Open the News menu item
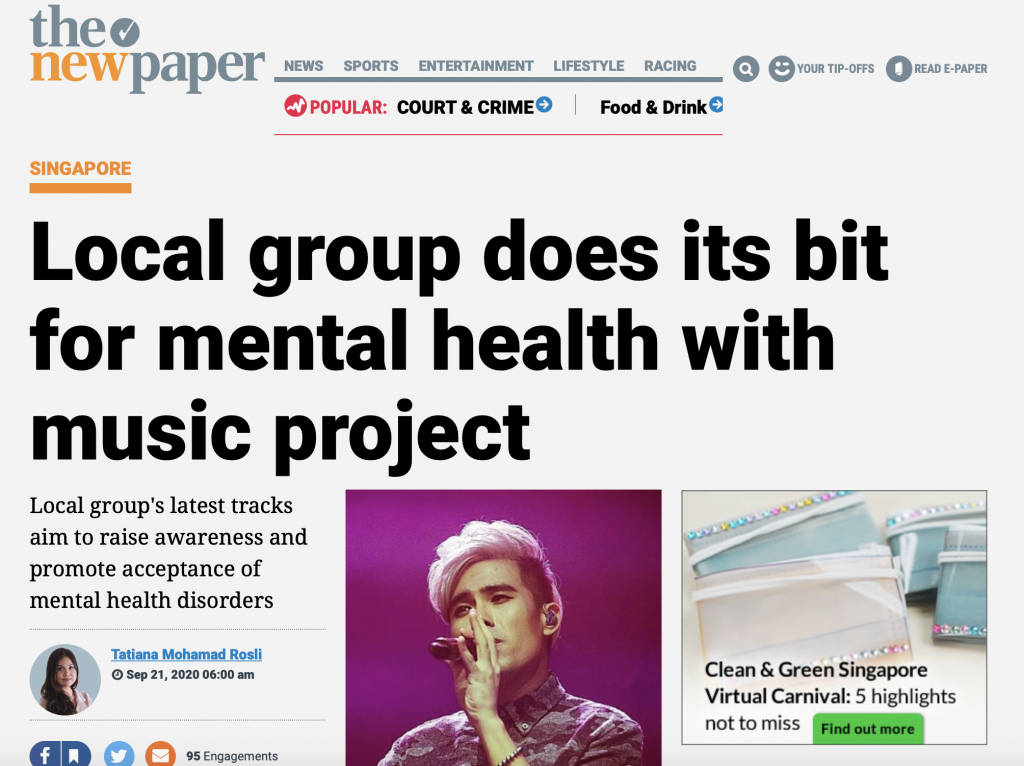This screenshot has width=1024, height=766. coord(304,66)
